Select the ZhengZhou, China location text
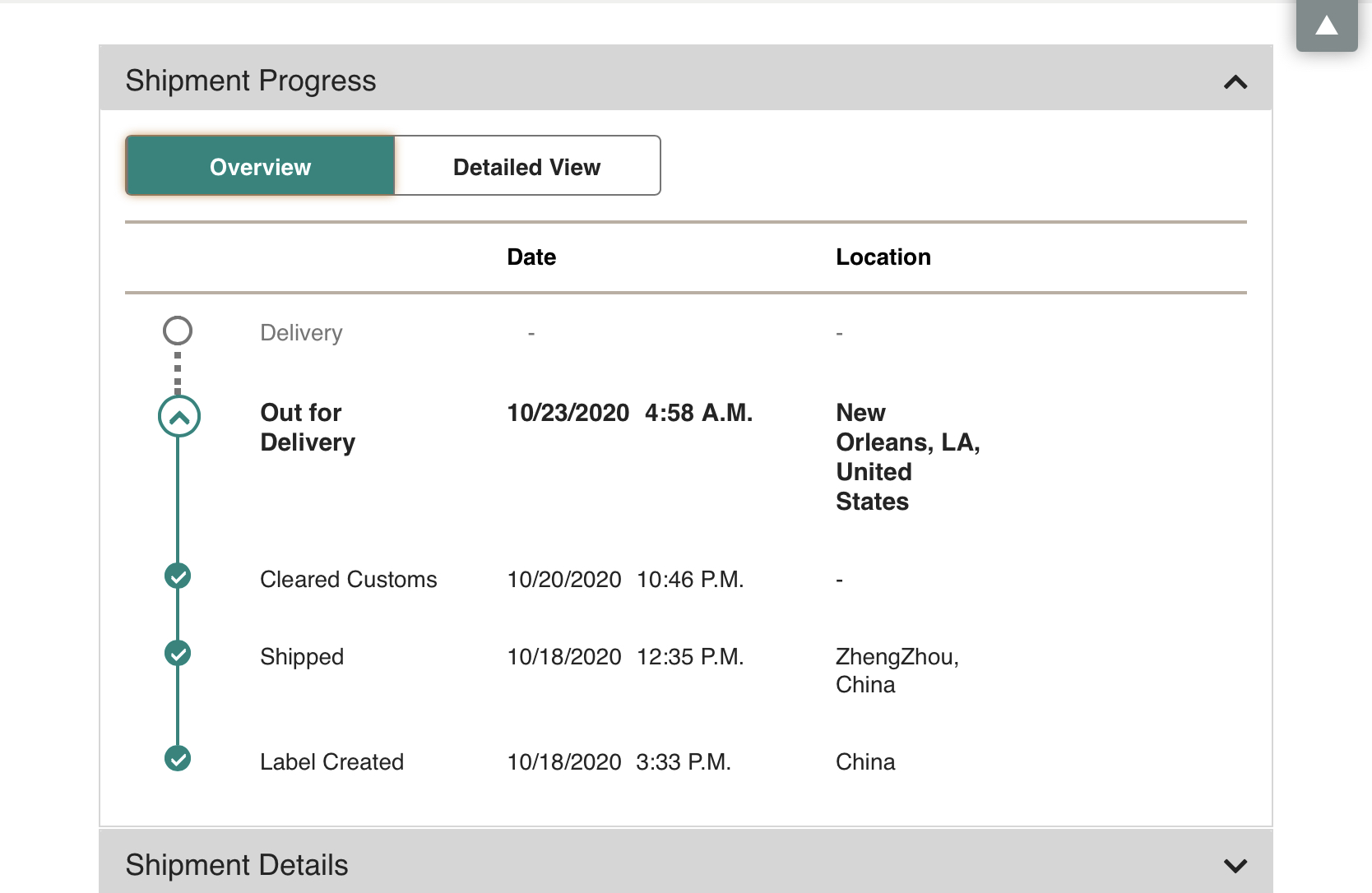The image size is (1372, 893). pyautogui.click(x=897, y=671)
